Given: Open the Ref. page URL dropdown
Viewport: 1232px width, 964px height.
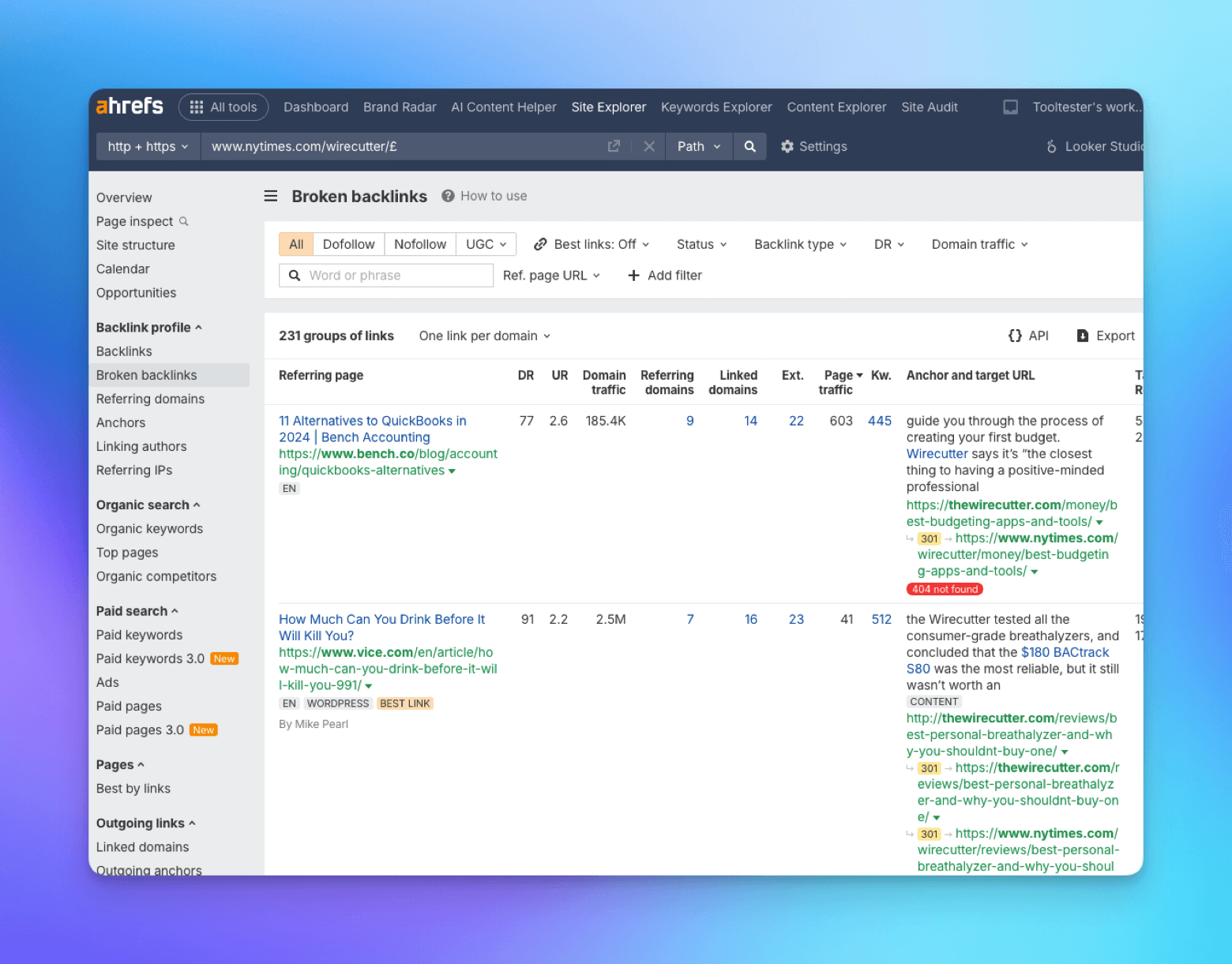Looking at the screenshot, I should [551, 275].
